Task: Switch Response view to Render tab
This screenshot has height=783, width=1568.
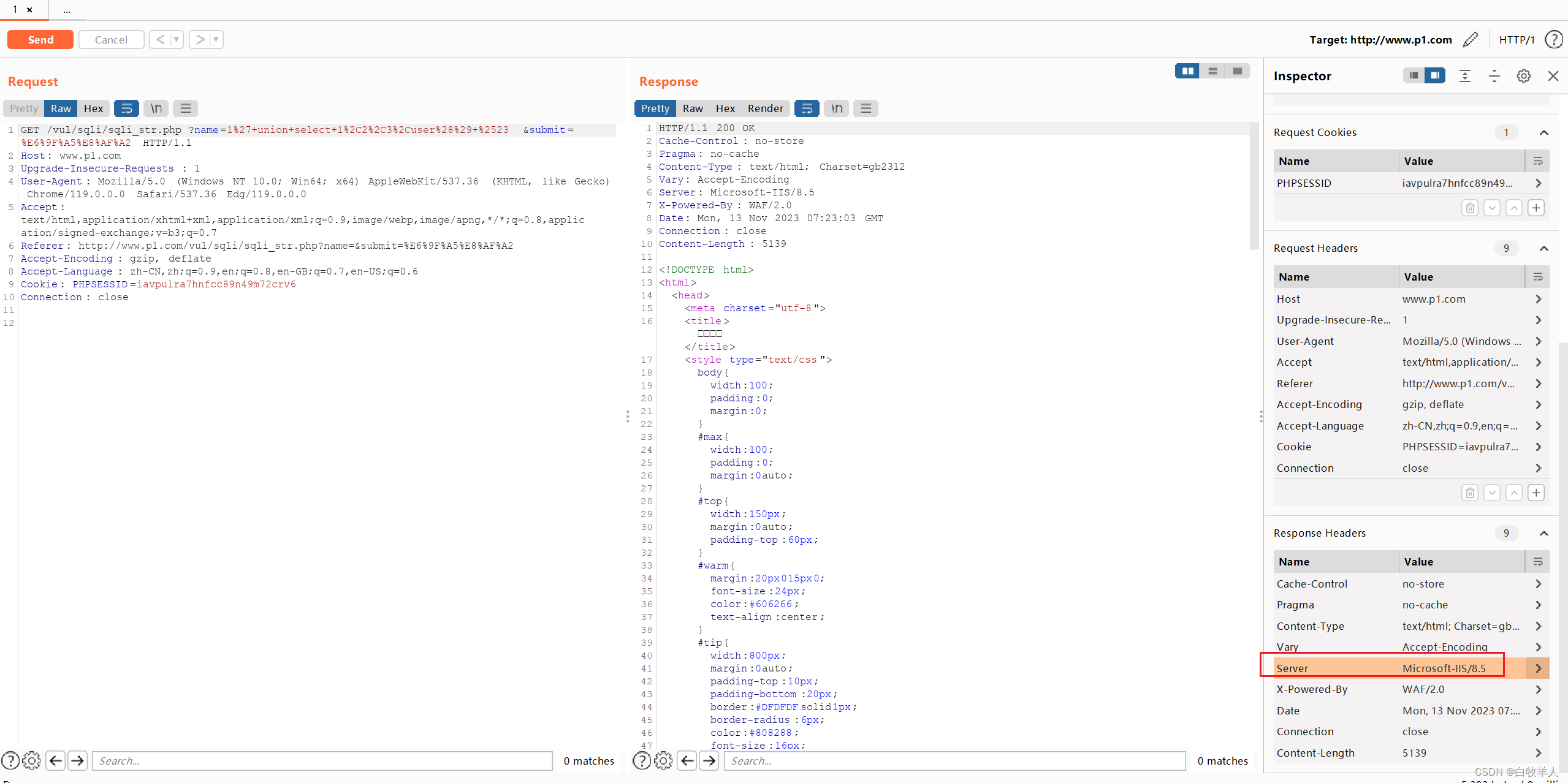Action: pos(765,108)
